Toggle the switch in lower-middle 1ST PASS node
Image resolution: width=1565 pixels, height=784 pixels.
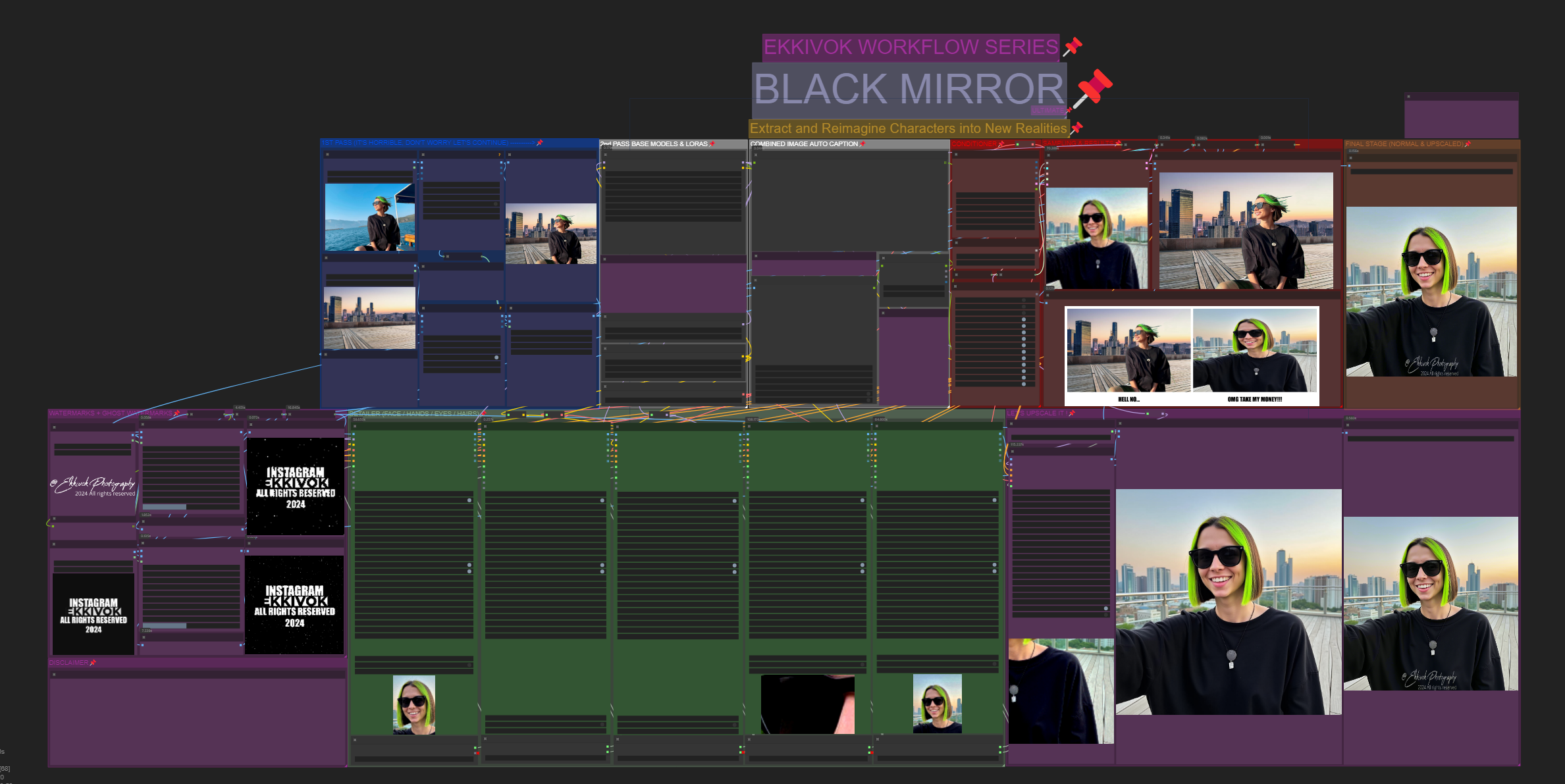click(496, 357)
